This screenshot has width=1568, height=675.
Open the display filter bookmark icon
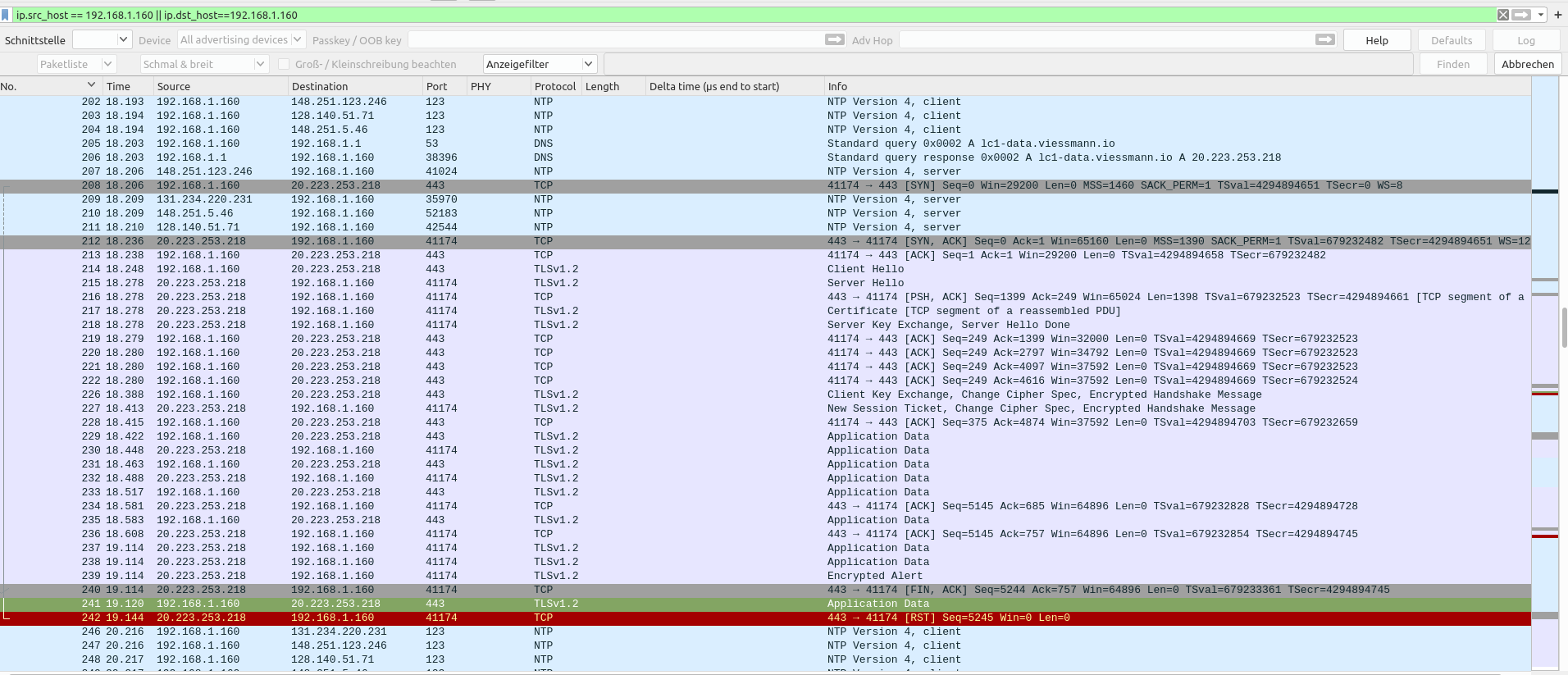[x=5, y=15]
